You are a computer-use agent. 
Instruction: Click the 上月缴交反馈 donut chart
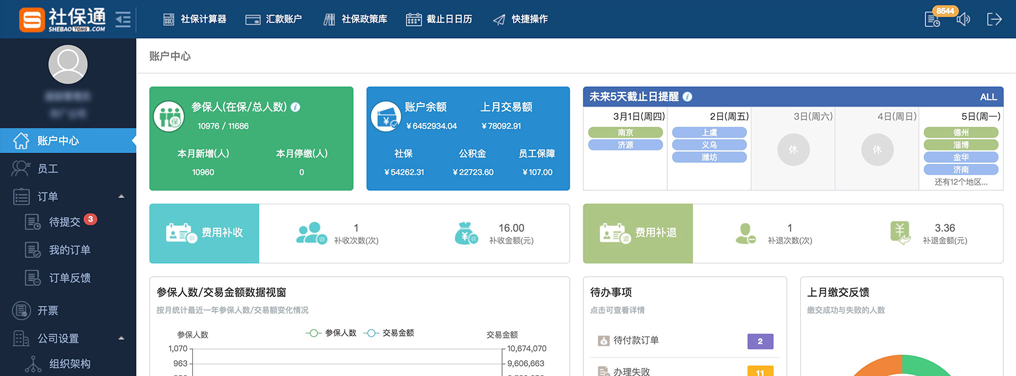coord(901,365)
